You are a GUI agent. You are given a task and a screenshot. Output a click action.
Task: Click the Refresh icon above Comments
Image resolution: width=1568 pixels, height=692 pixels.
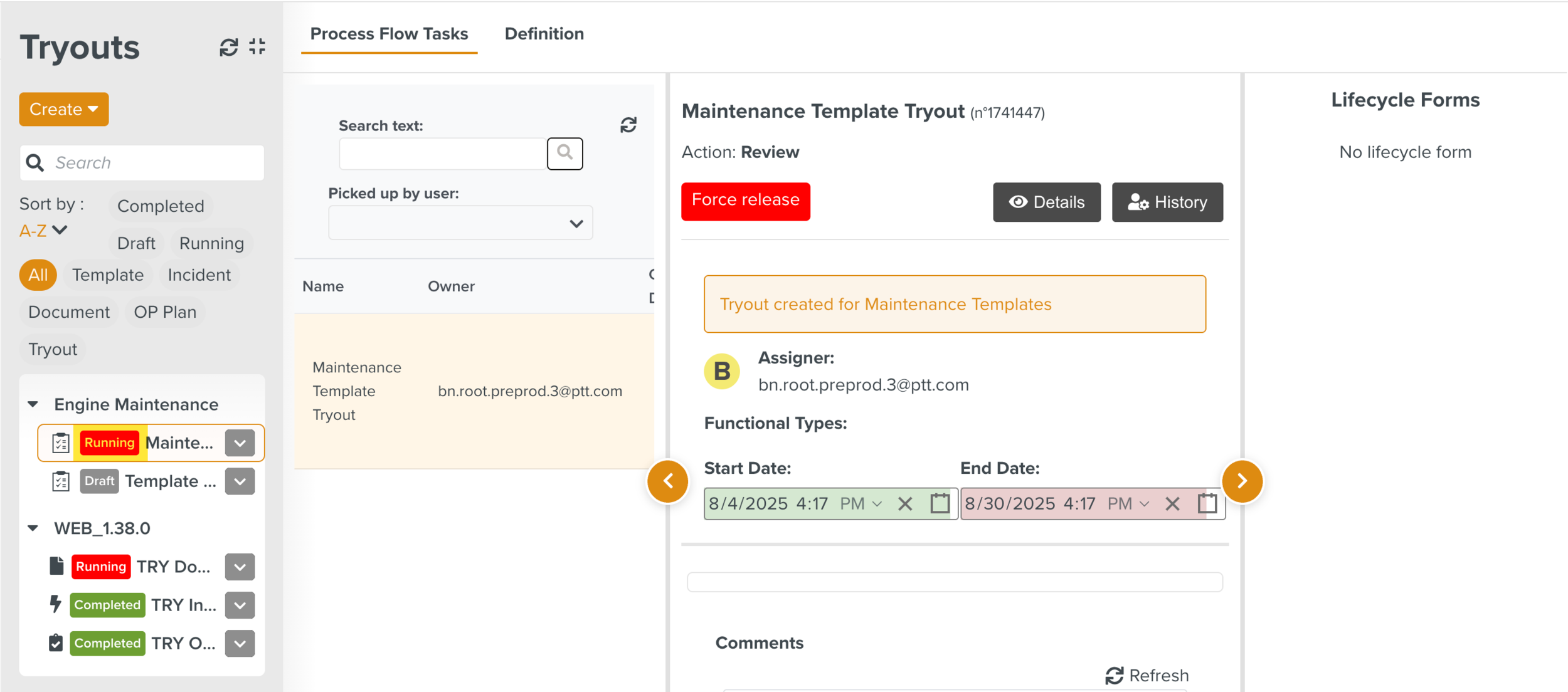(x=1114, y=675)
